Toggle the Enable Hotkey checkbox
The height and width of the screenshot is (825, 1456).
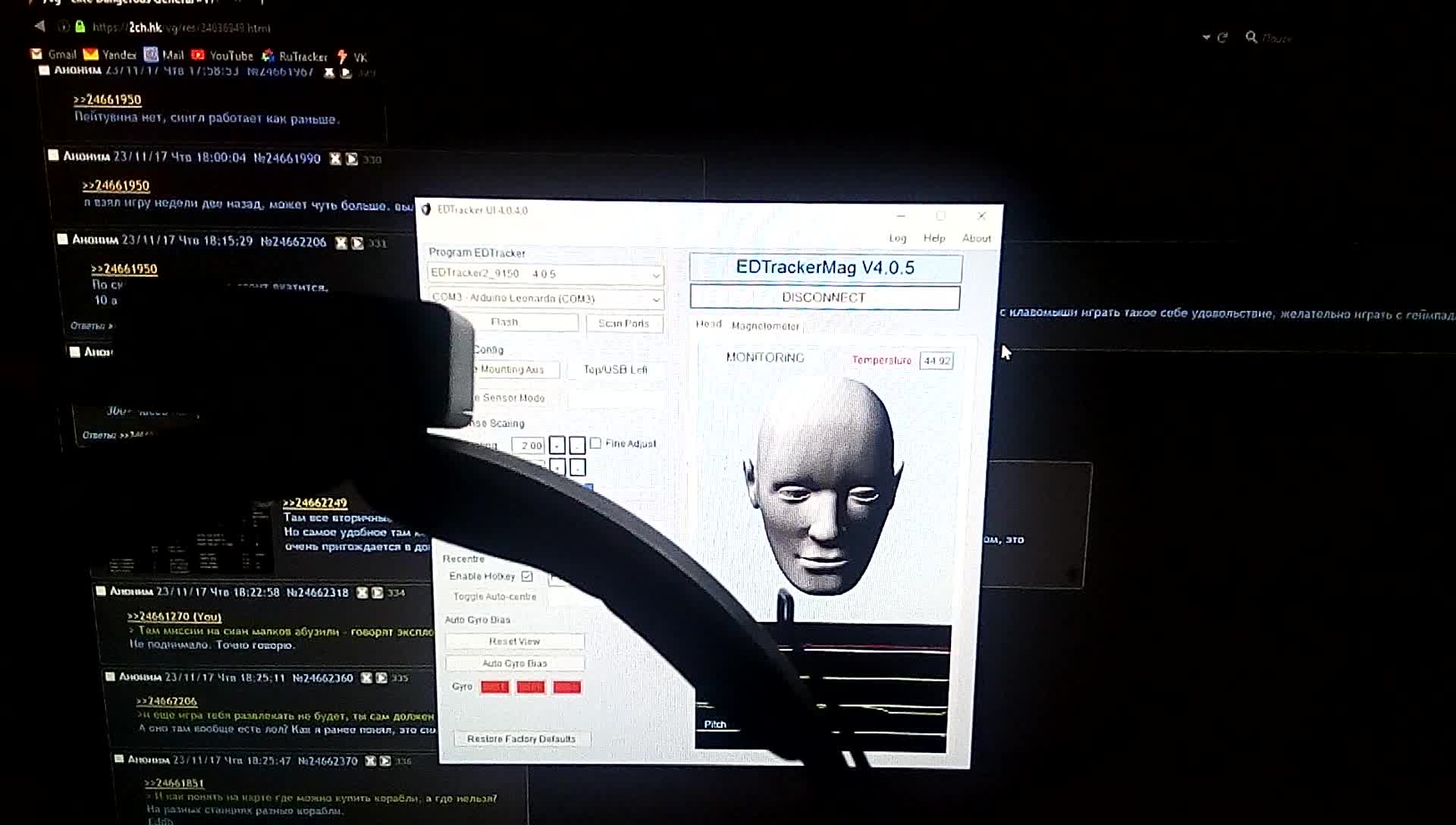point(527,576)
